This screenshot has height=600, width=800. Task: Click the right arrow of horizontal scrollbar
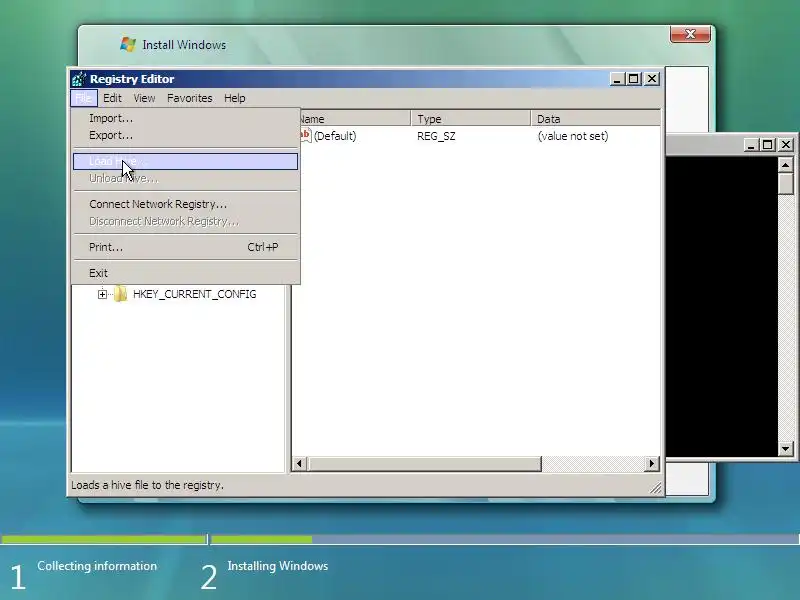(652, 464)
